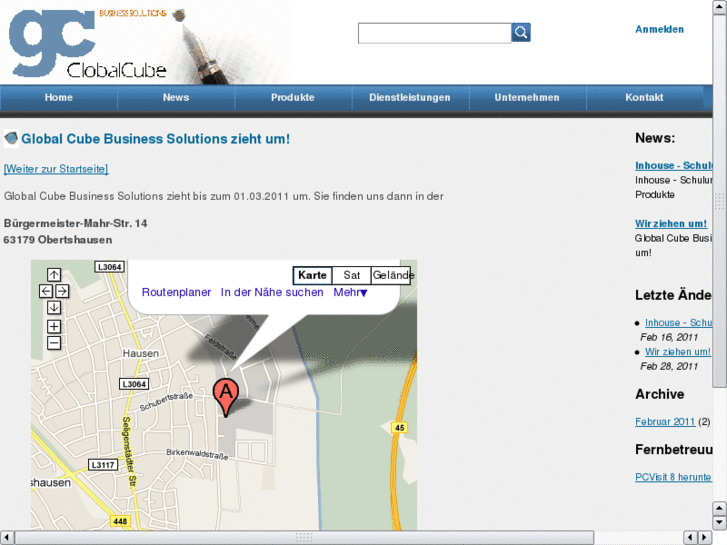
Task: Click In der Nähe suchen link
Action: coord(272,292)
